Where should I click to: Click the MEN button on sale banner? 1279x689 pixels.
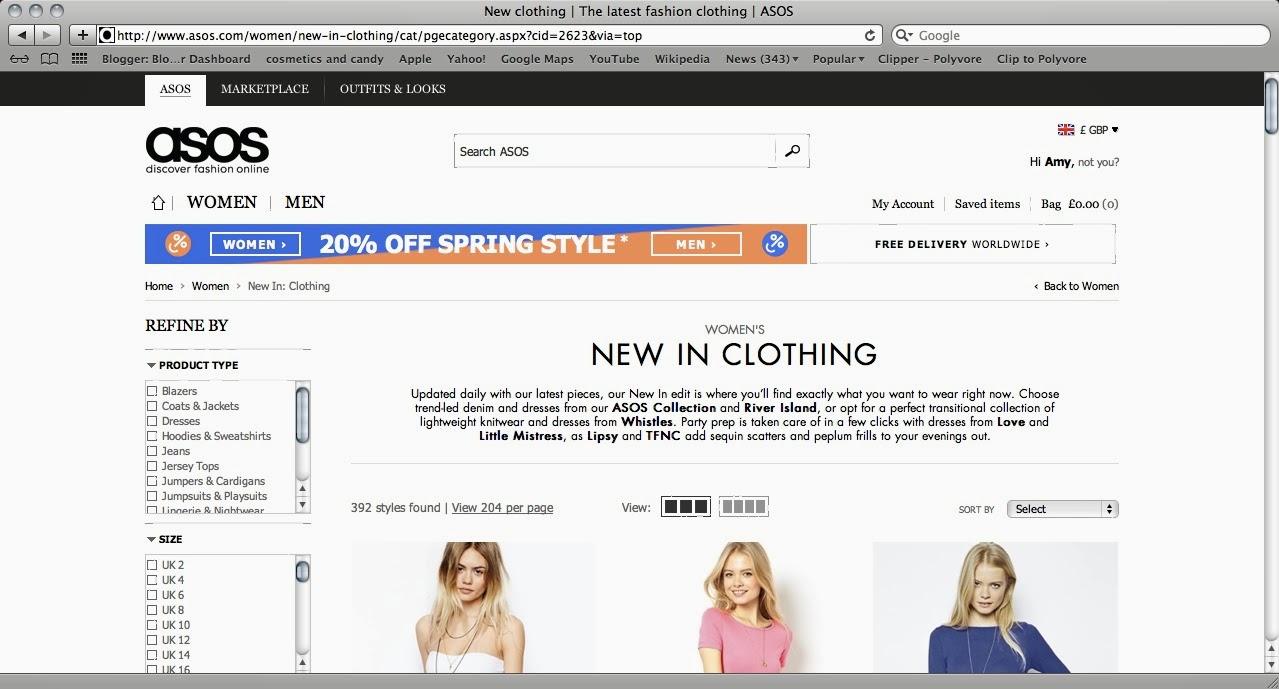click(696, 244)
